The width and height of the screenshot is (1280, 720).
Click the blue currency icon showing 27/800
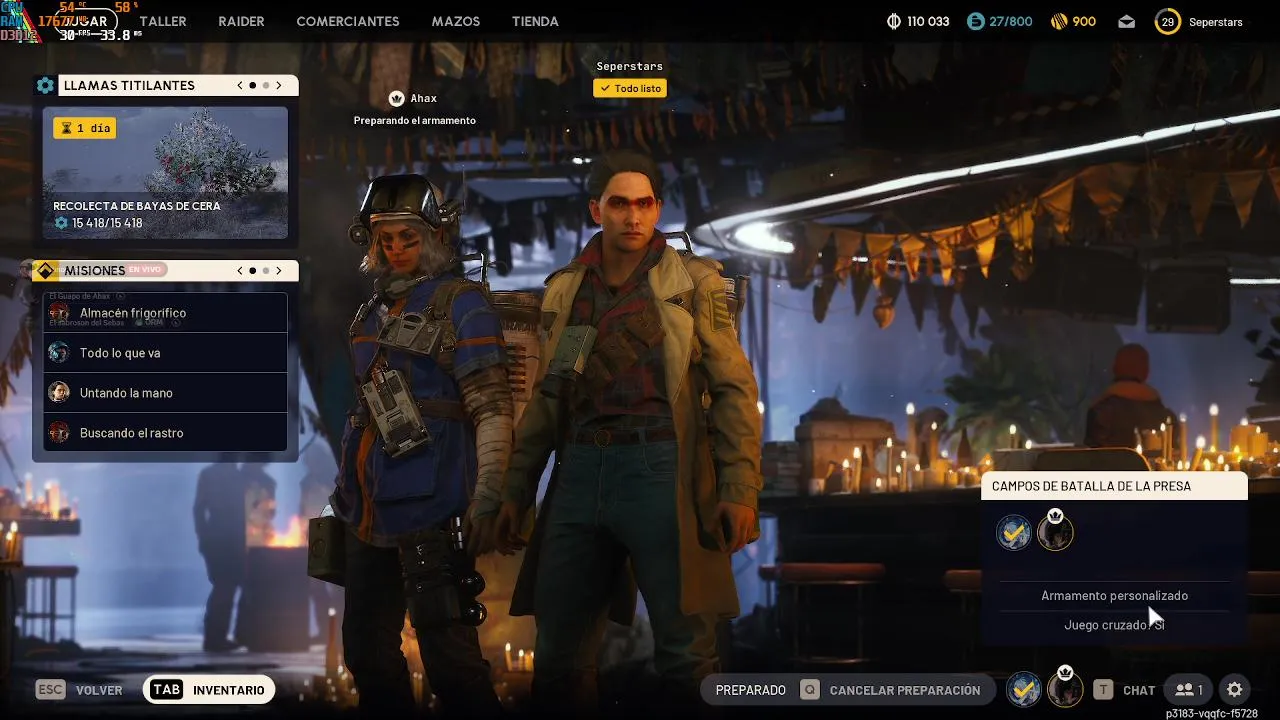(x=976, y=21)
